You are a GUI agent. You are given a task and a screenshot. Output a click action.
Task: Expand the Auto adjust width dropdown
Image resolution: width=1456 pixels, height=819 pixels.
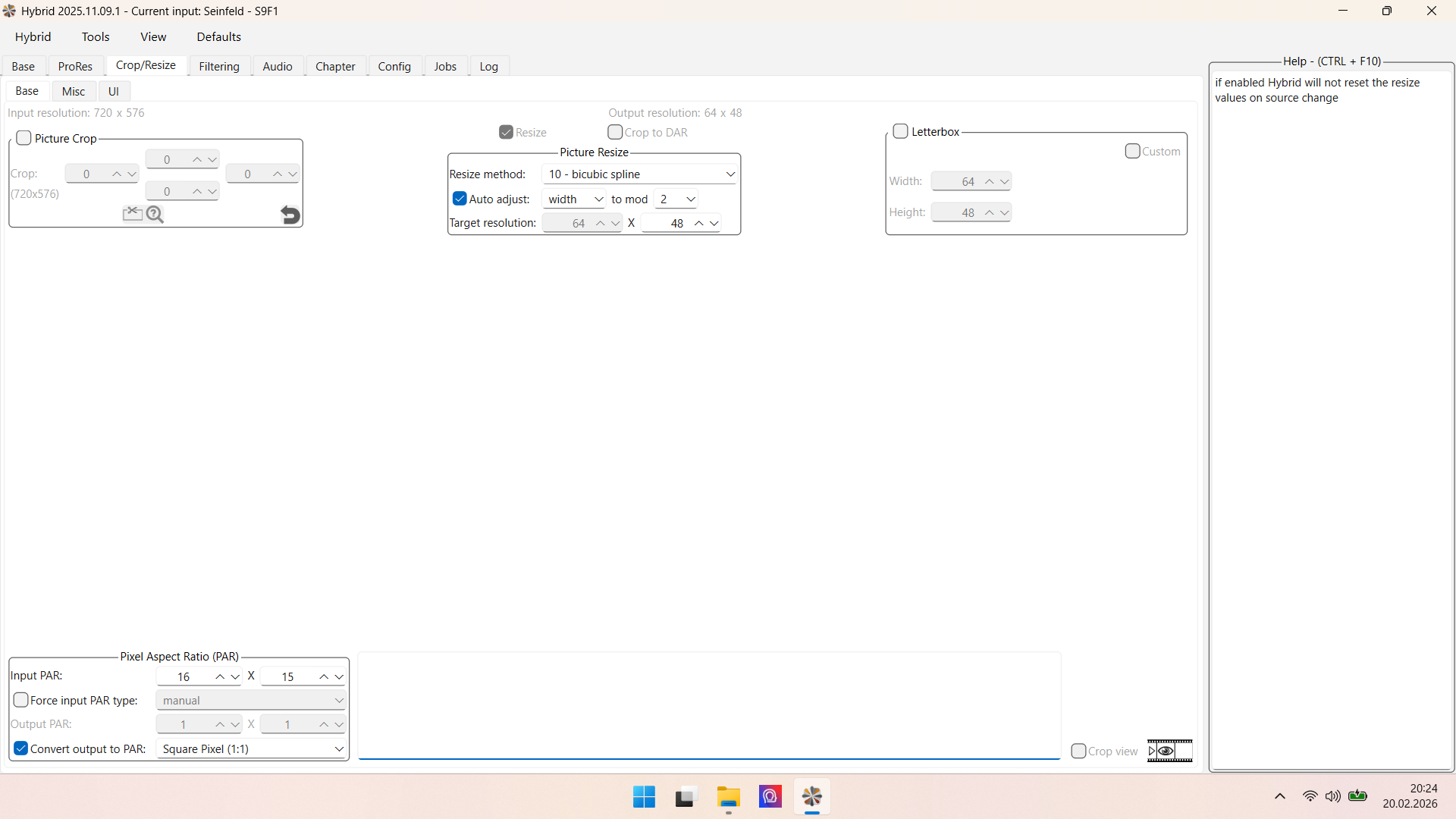(575, 199)
